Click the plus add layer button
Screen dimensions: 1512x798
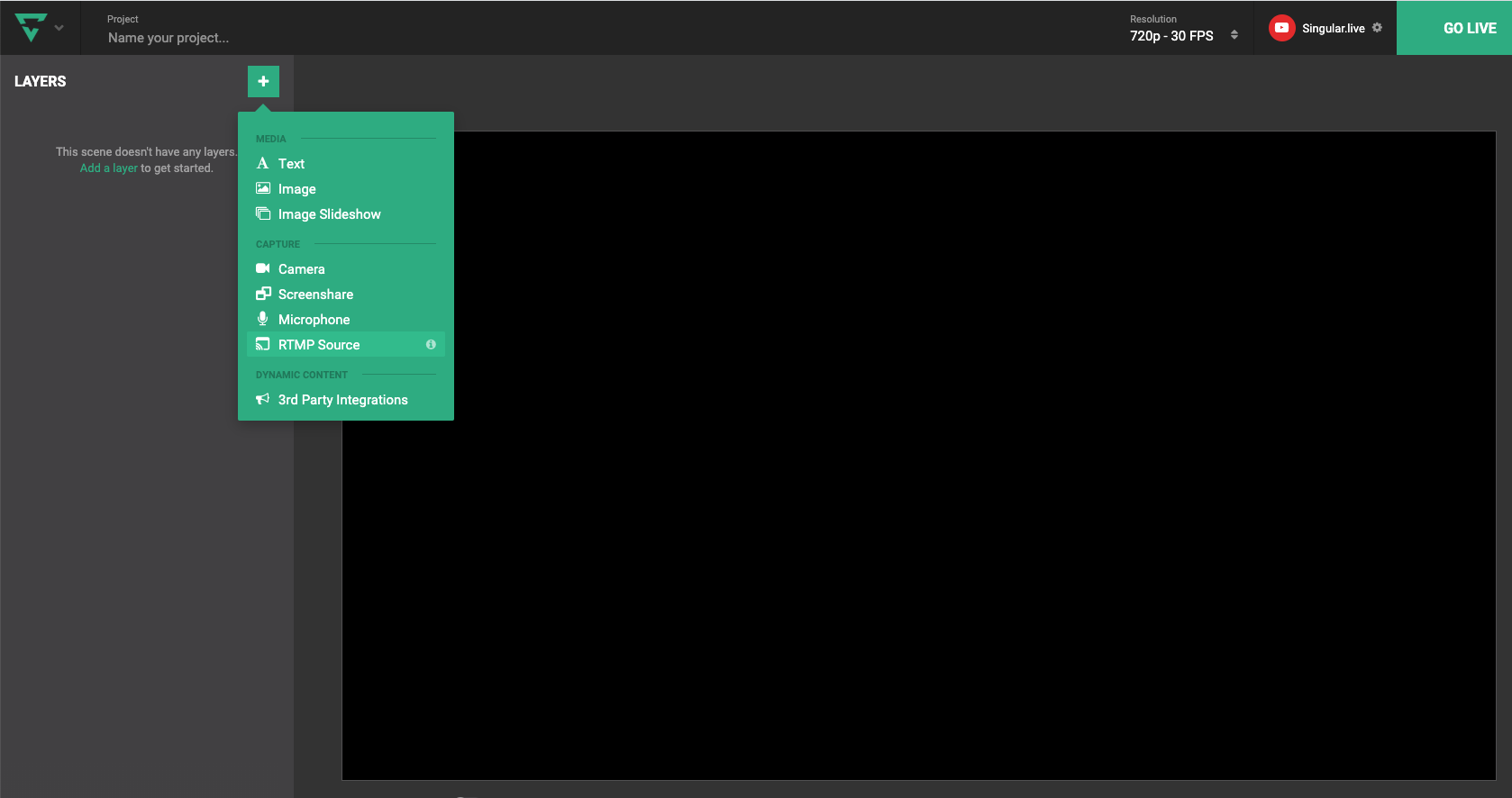pos(263,81)
